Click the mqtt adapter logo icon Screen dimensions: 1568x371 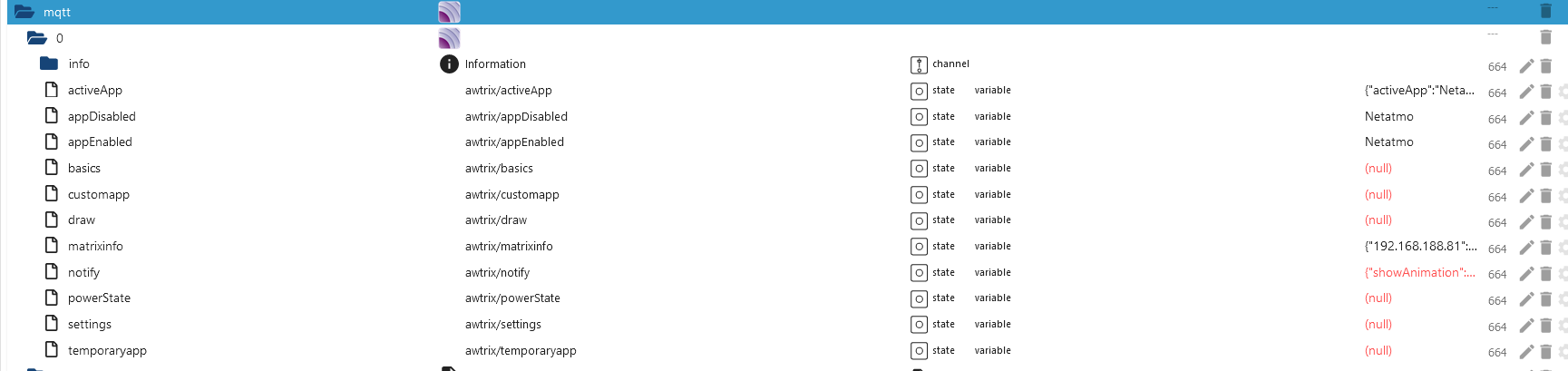(x=449, y=12)
